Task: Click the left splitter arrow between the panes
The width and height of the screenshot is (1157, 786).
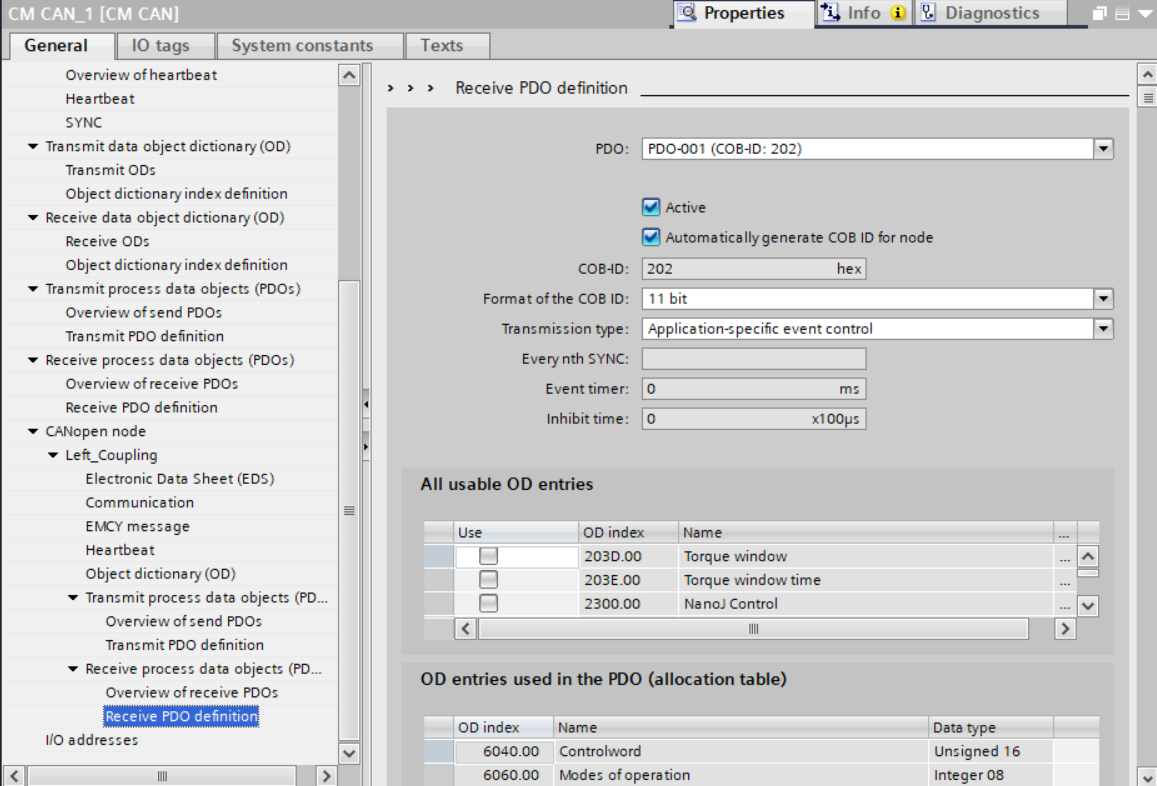Action: coord(366,405)
